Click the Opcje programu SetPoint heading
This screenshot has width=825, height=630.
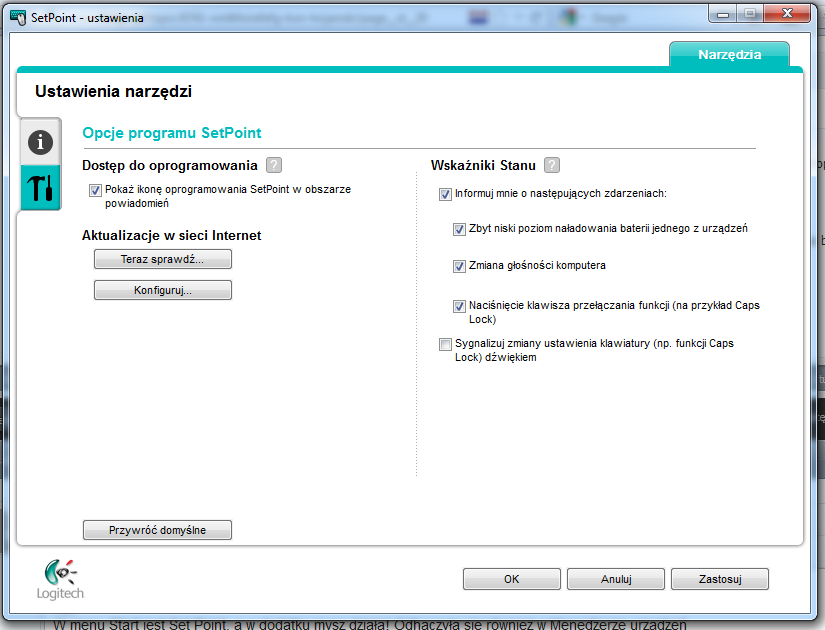[x=172, y=133]
